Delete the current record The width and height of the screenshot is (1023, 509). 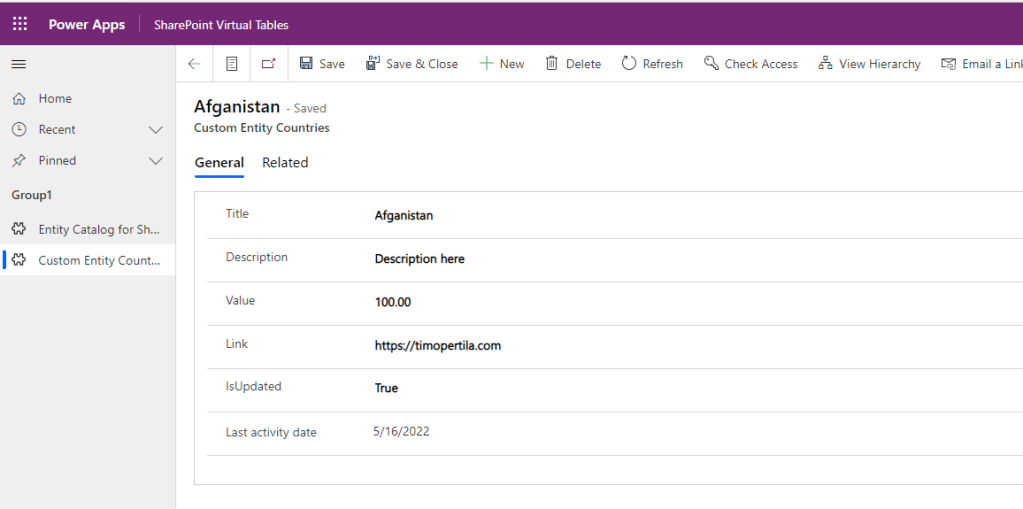pyautogui.click(x=573, y=64)
